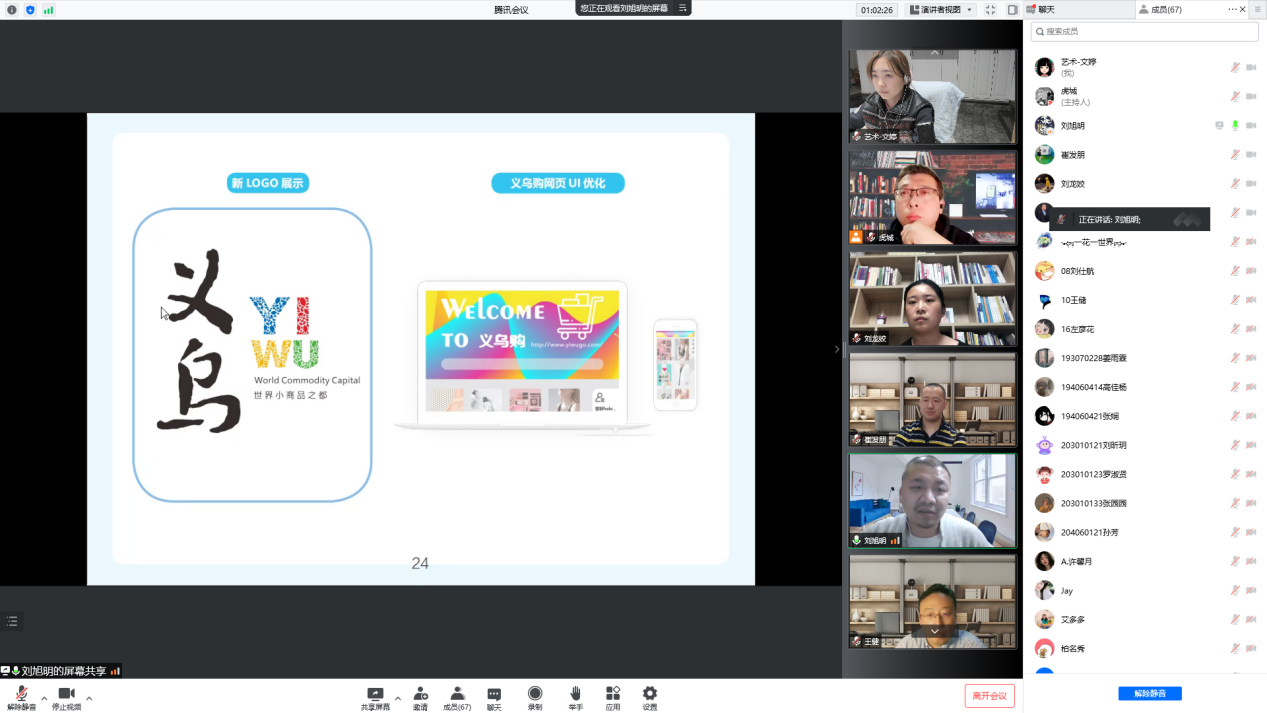Click the avatar of 203010123罗淑贤
The height and width of the screenshot is (713, 1267).
tap(1044, 474)
